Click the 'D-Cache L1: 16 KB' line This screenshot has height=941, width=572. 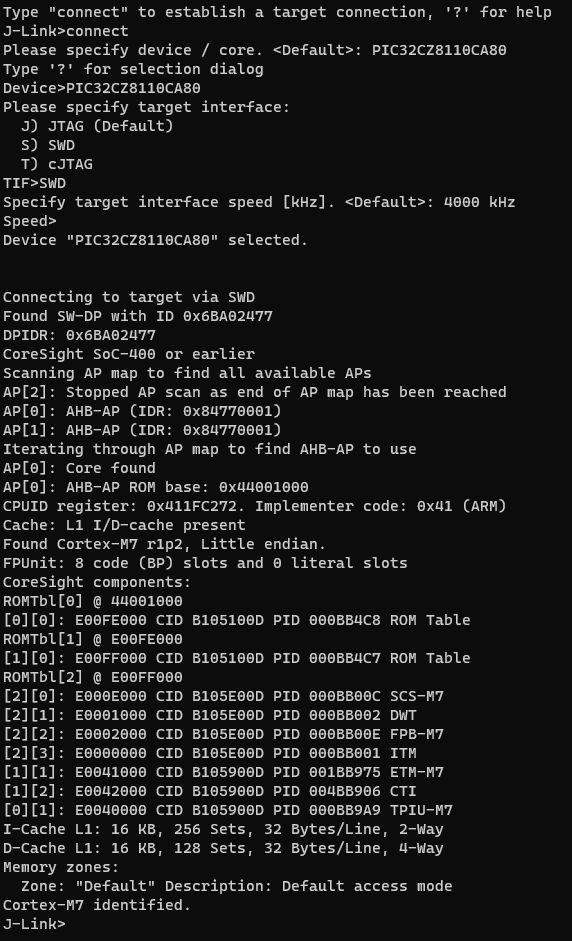pos(223,849)
